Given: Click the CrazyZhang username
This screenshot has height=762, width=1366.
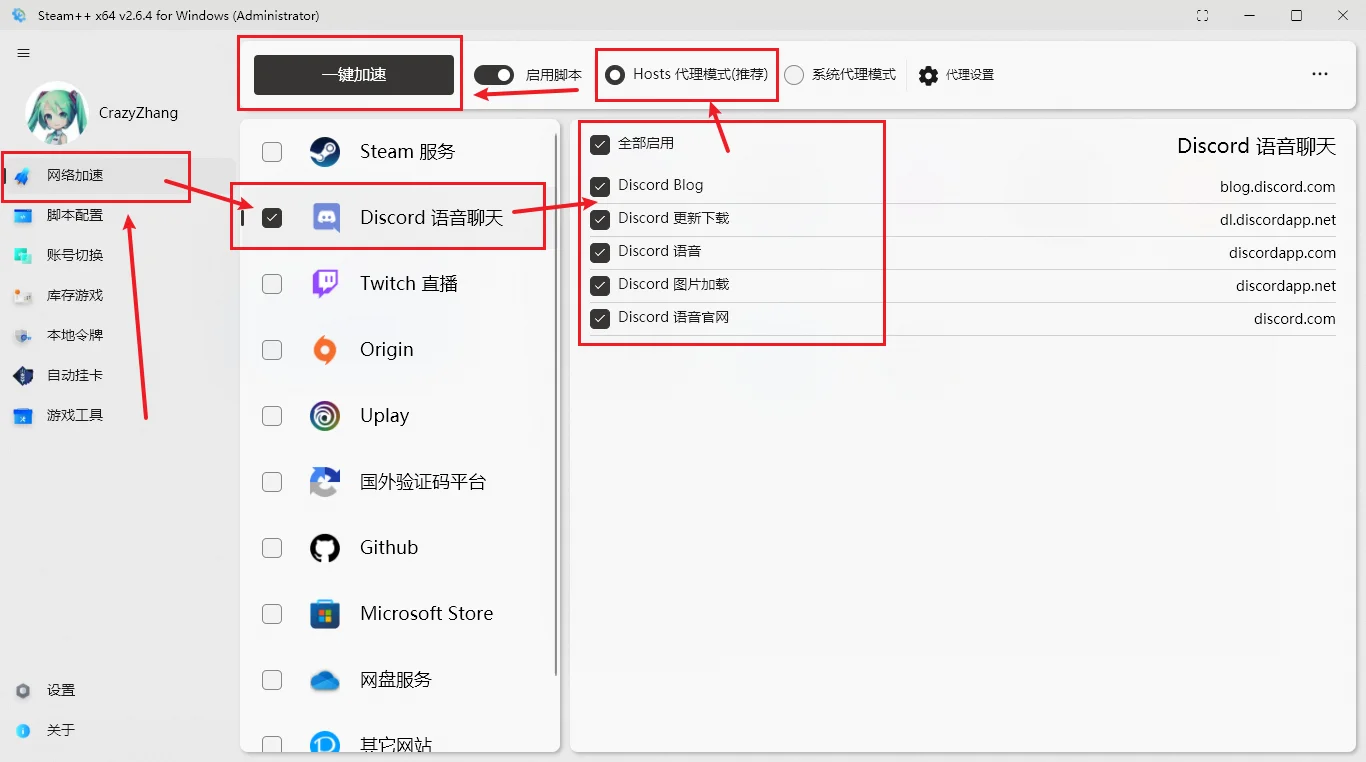Looking at the screenshot, I should [x=138, y=113].
